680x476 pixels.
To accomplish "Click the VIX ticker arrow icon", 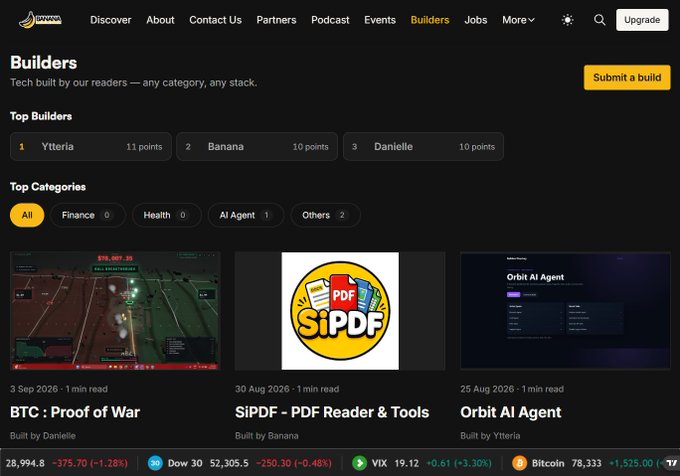I will (359, 463).
